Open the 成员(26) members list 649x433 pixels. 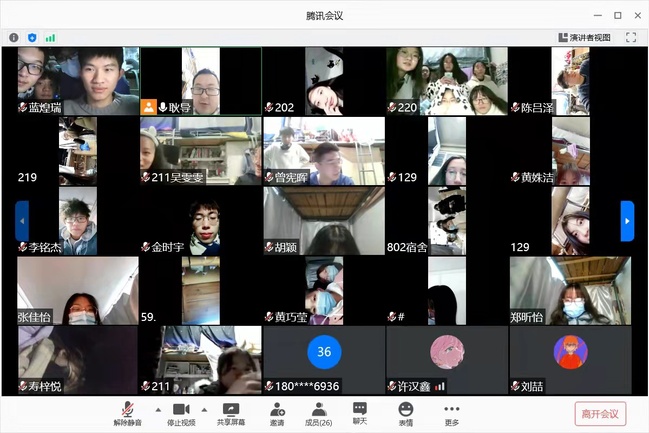[319, 413]
